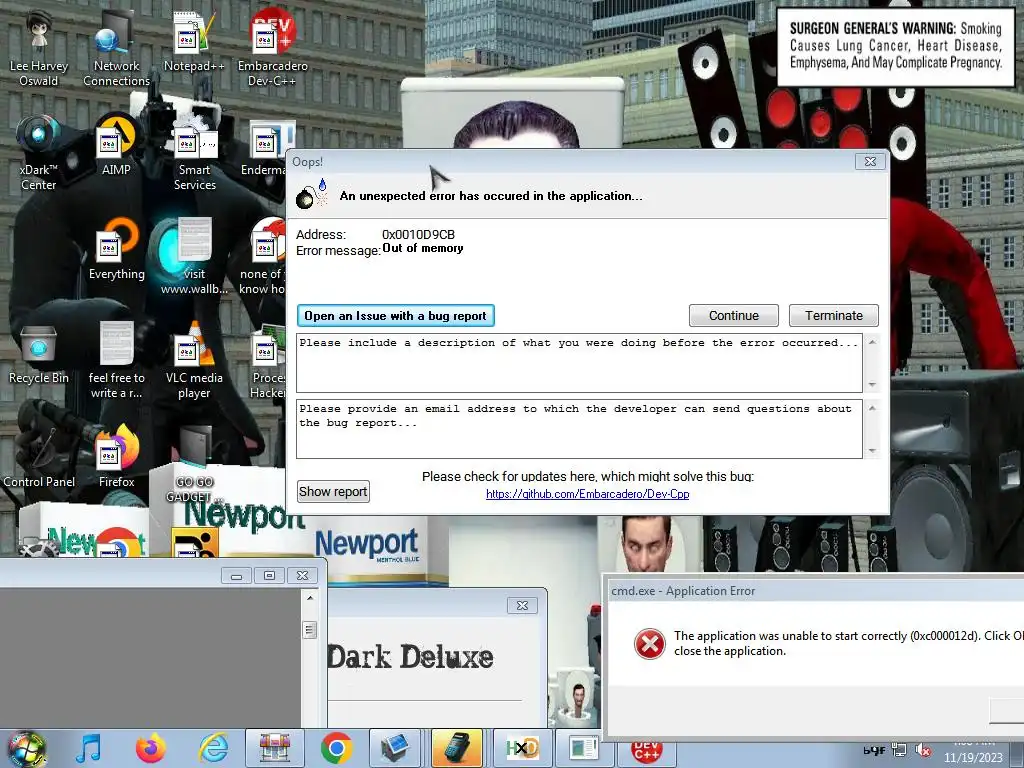Switch to the card-reader app taskbar button
This screenshot has width=1024, height=768.
457,748
